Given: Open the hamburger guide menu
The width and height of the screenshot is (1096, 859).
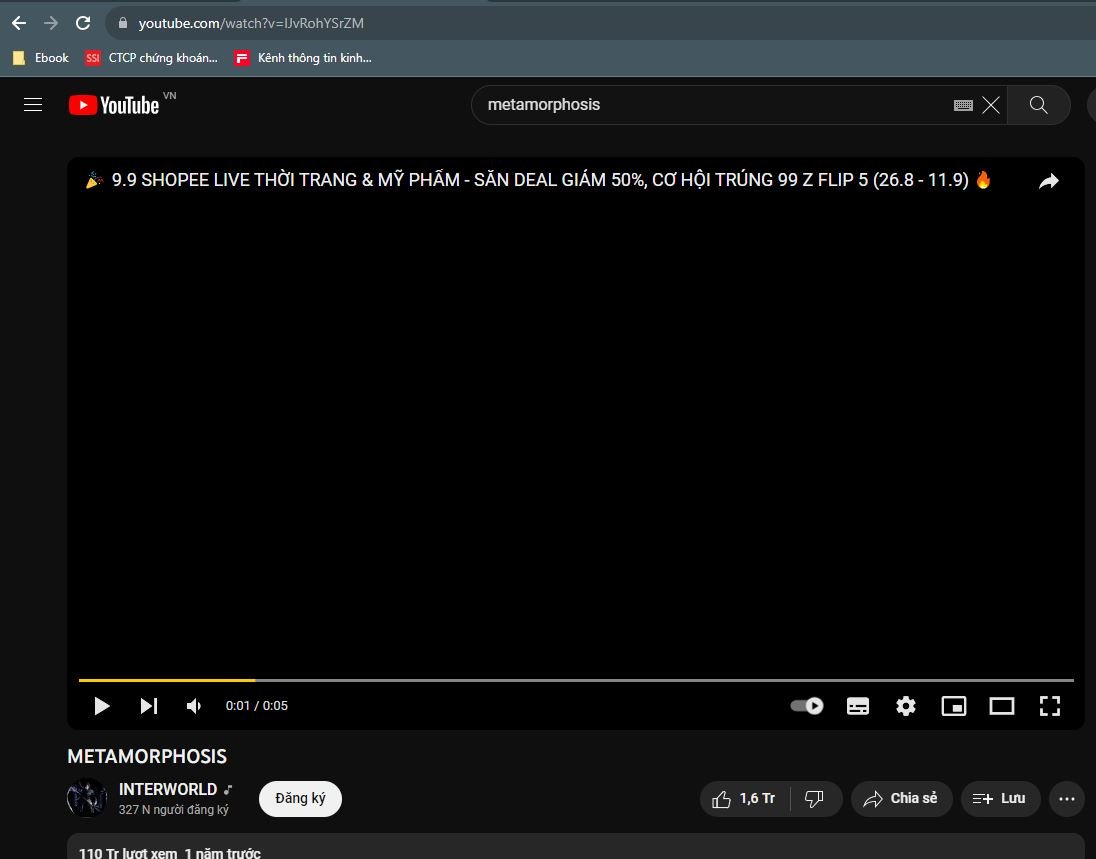Looking at the screenshot, I should 33,104.
